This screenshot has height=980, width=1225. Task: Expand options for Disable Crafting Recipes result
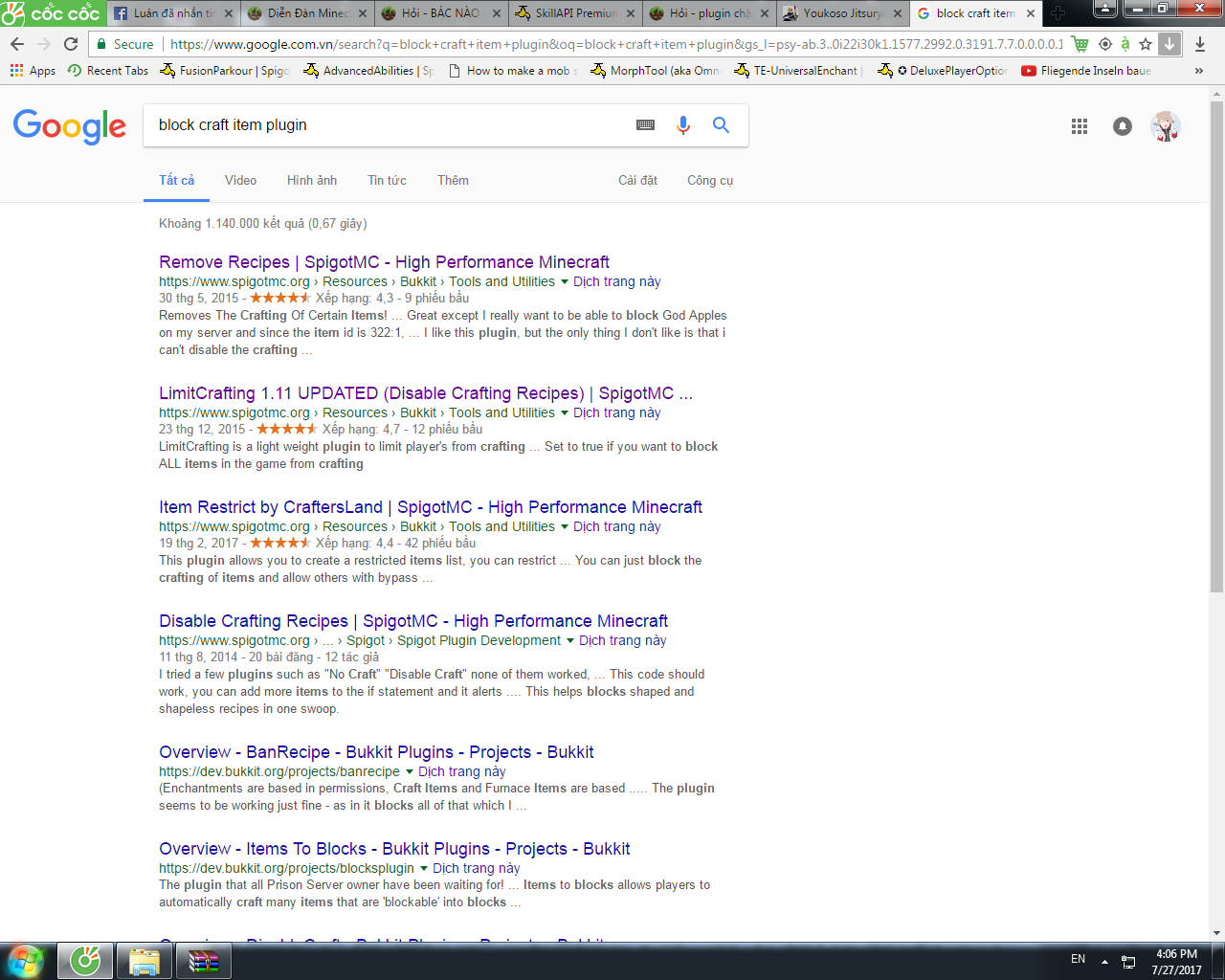570,641
